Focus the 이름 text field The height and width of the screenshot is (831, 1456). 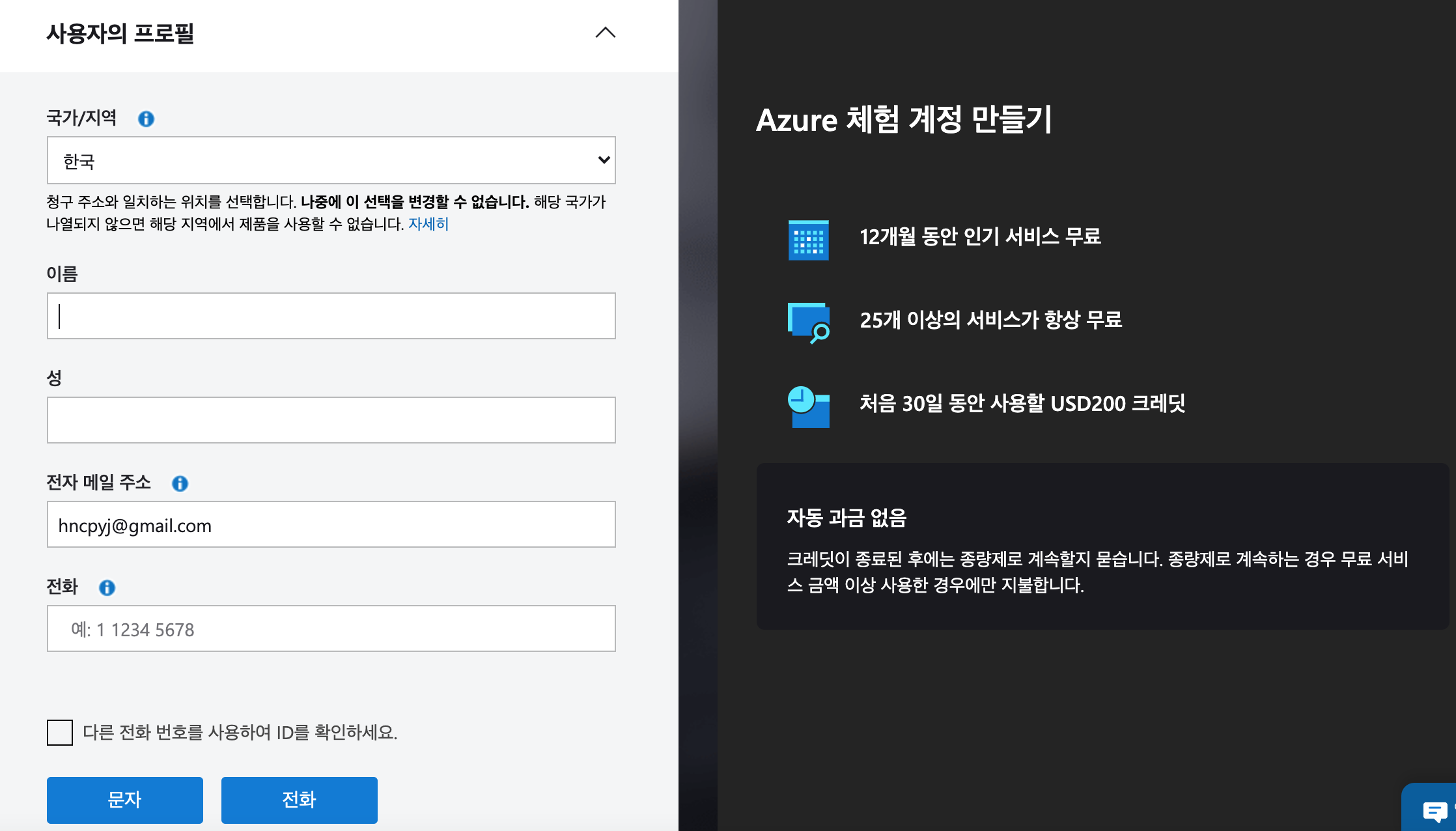click(x=331, y=316)
